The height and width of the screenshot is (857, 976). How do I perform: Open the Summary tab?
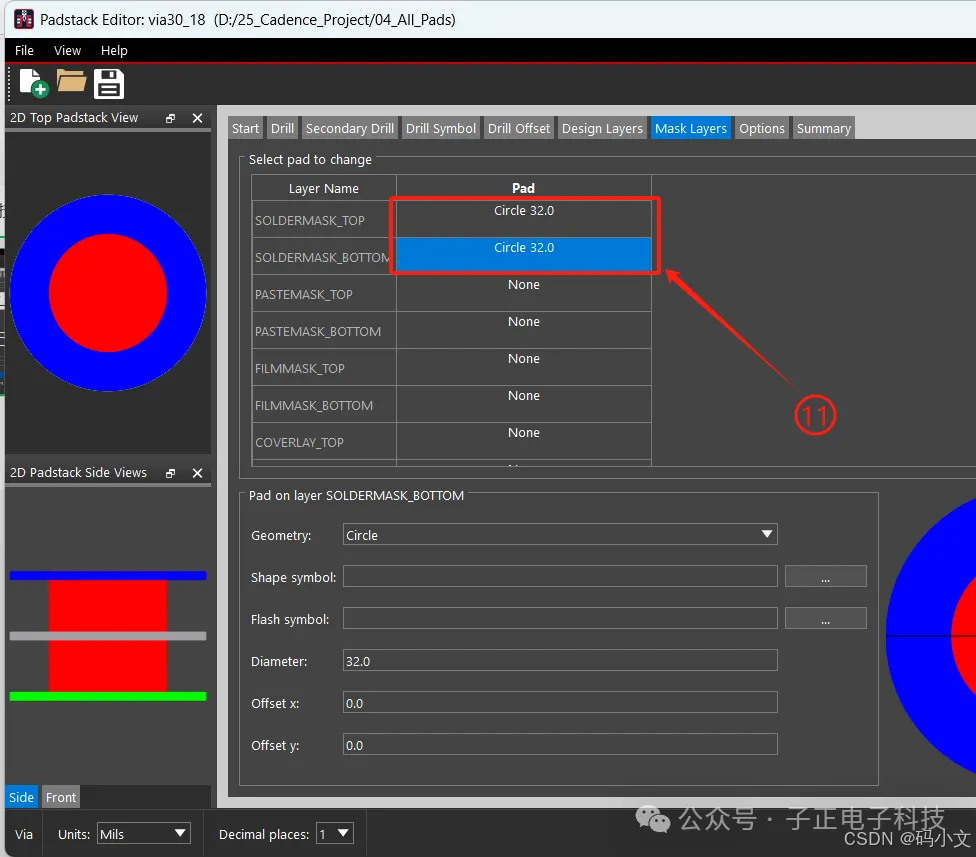point(823,128)
